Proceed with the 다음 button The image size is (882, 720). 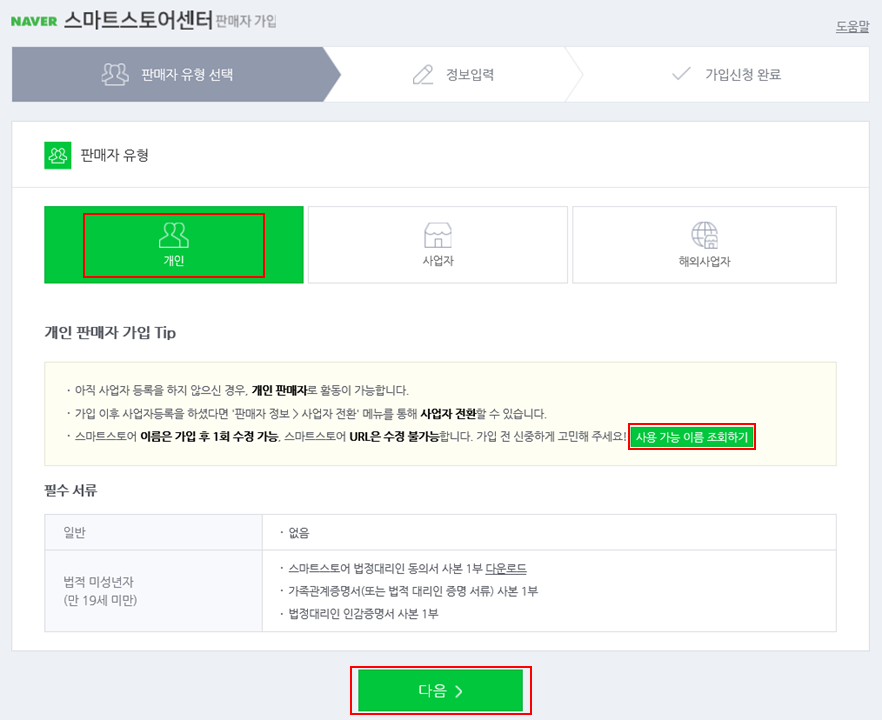point(440,690)
